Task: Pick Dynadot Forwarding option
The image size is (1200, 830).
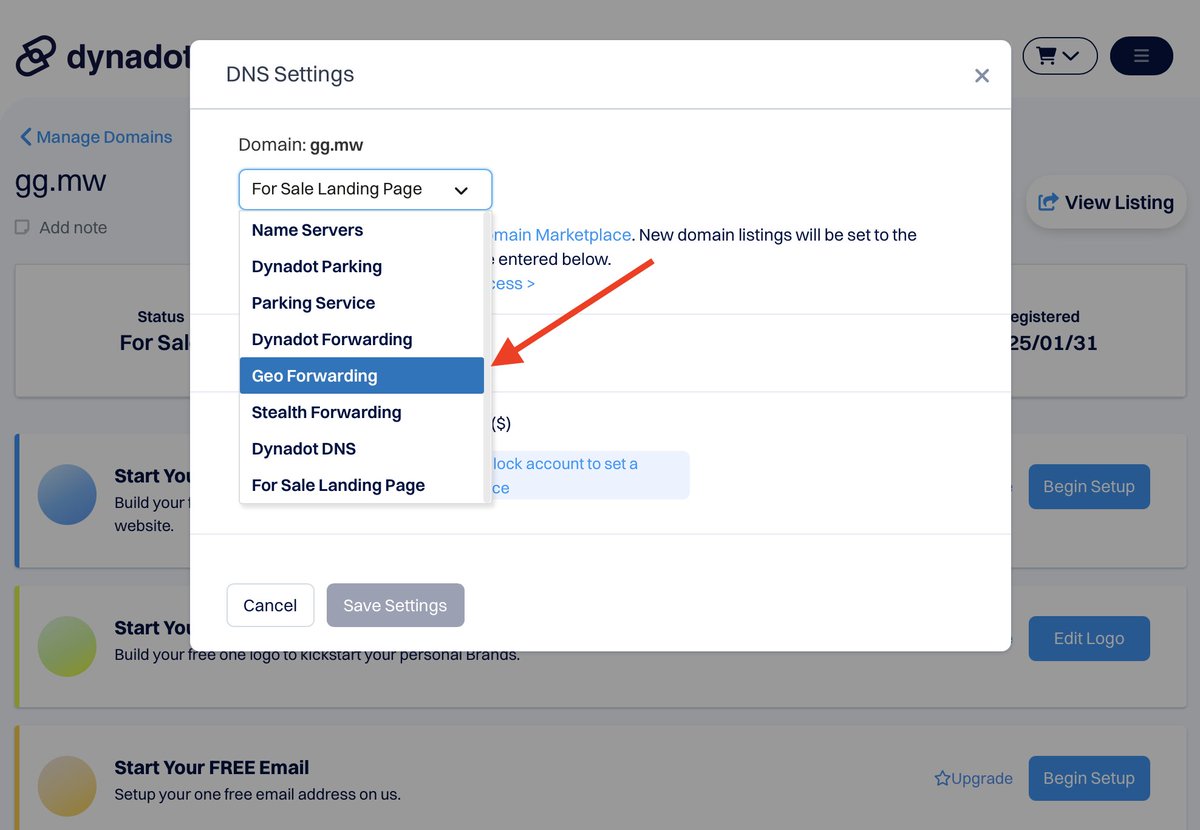Action: 362,339
